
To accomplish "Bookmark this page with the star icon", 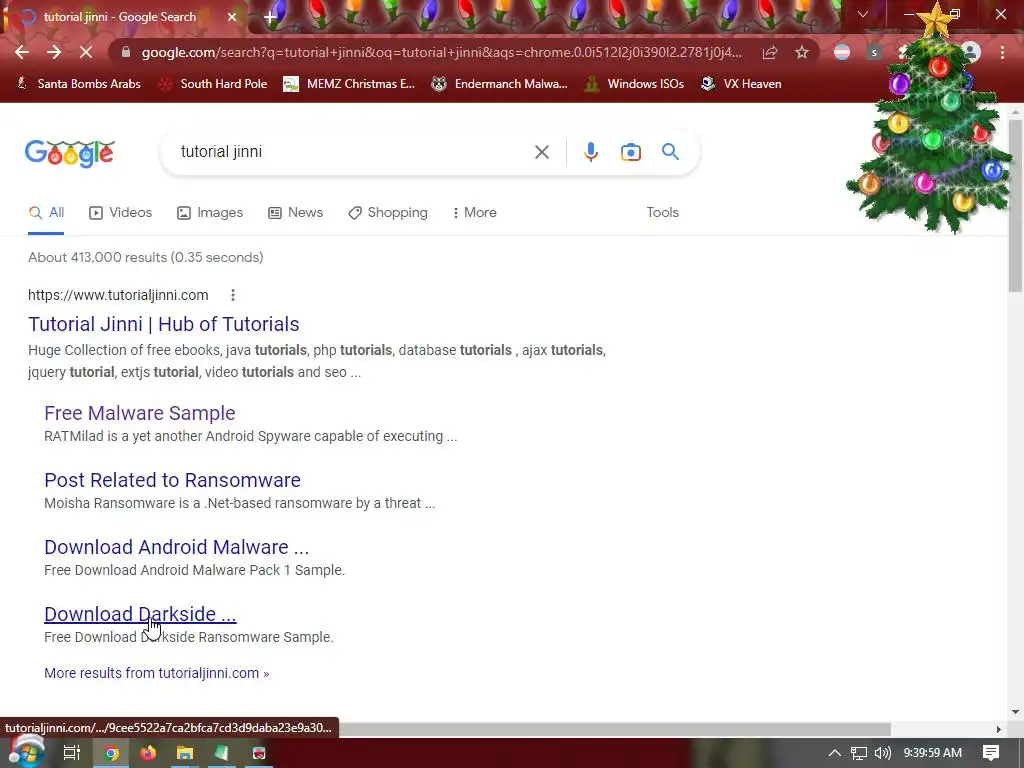I will point(802,53).
